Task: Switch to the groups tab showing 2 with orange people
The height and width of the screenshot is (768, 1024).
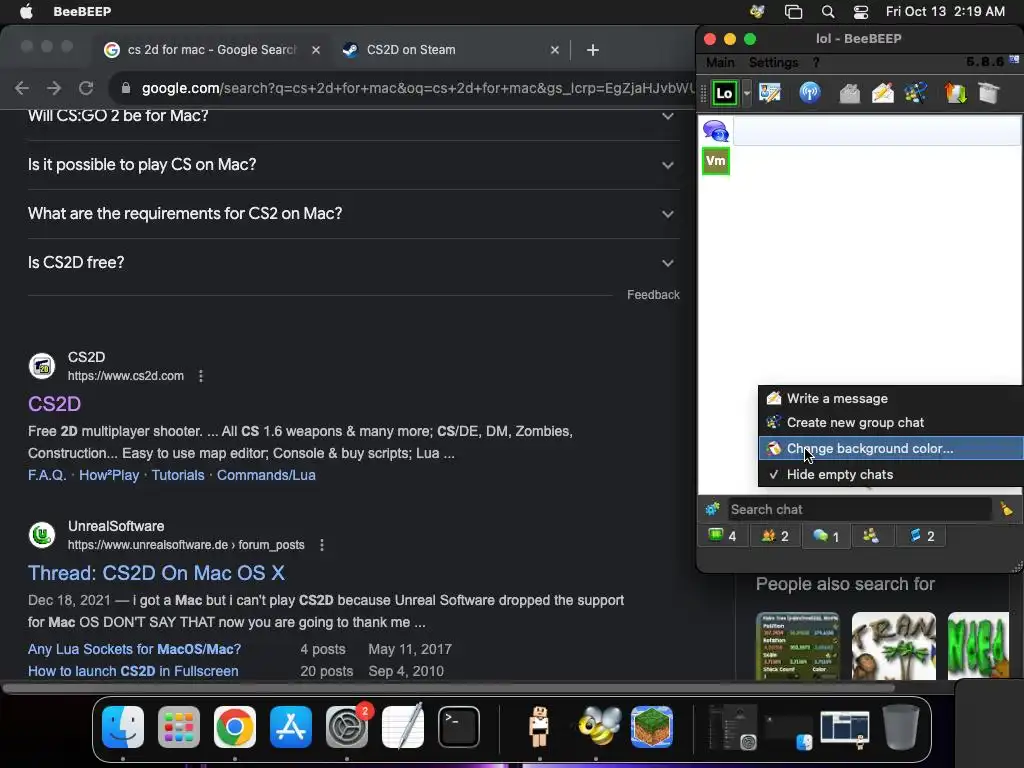Action: click(x=775, y=536)
